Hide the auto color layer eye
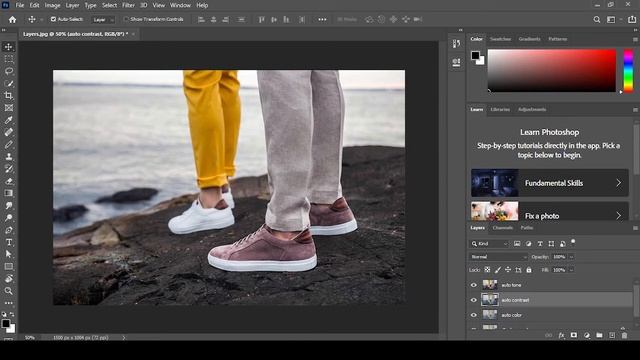The width and height of the screenshot is (640, 360). pos(474,315)
